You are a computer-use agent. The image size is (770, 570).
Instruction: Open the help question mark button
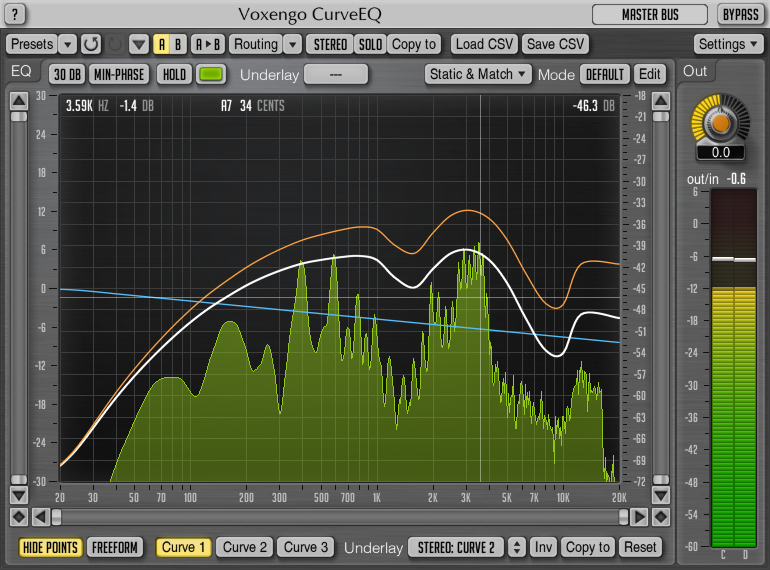click(x=15, y=14)
